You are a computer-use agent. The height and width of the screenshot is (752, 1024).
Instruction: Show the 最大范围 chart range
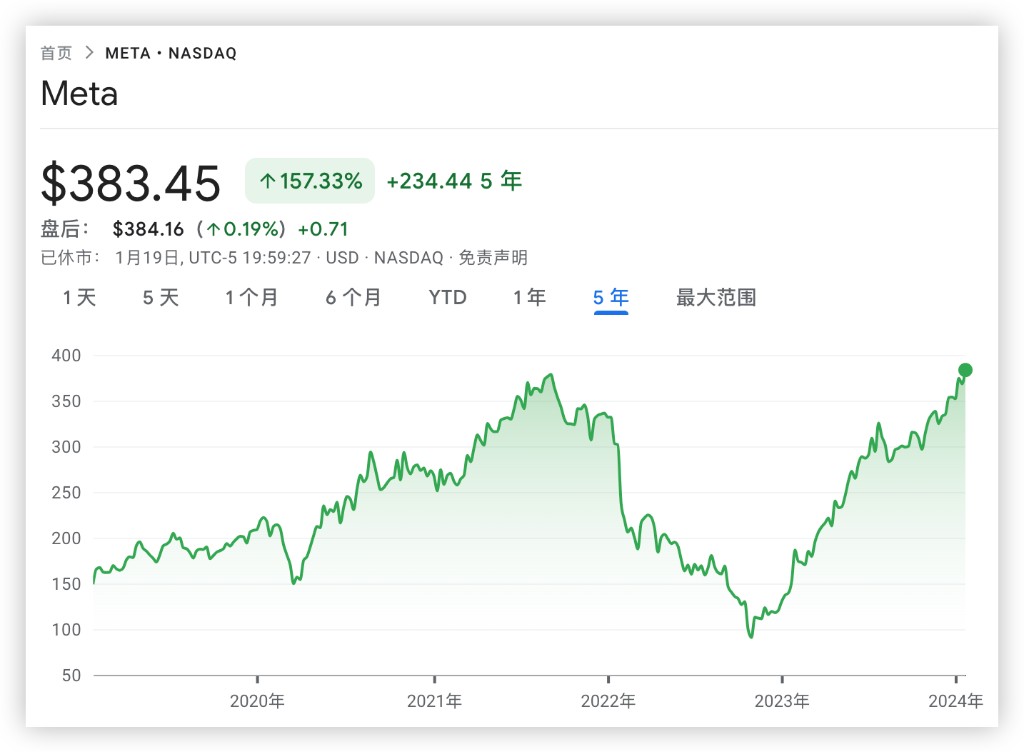point(716,298)
